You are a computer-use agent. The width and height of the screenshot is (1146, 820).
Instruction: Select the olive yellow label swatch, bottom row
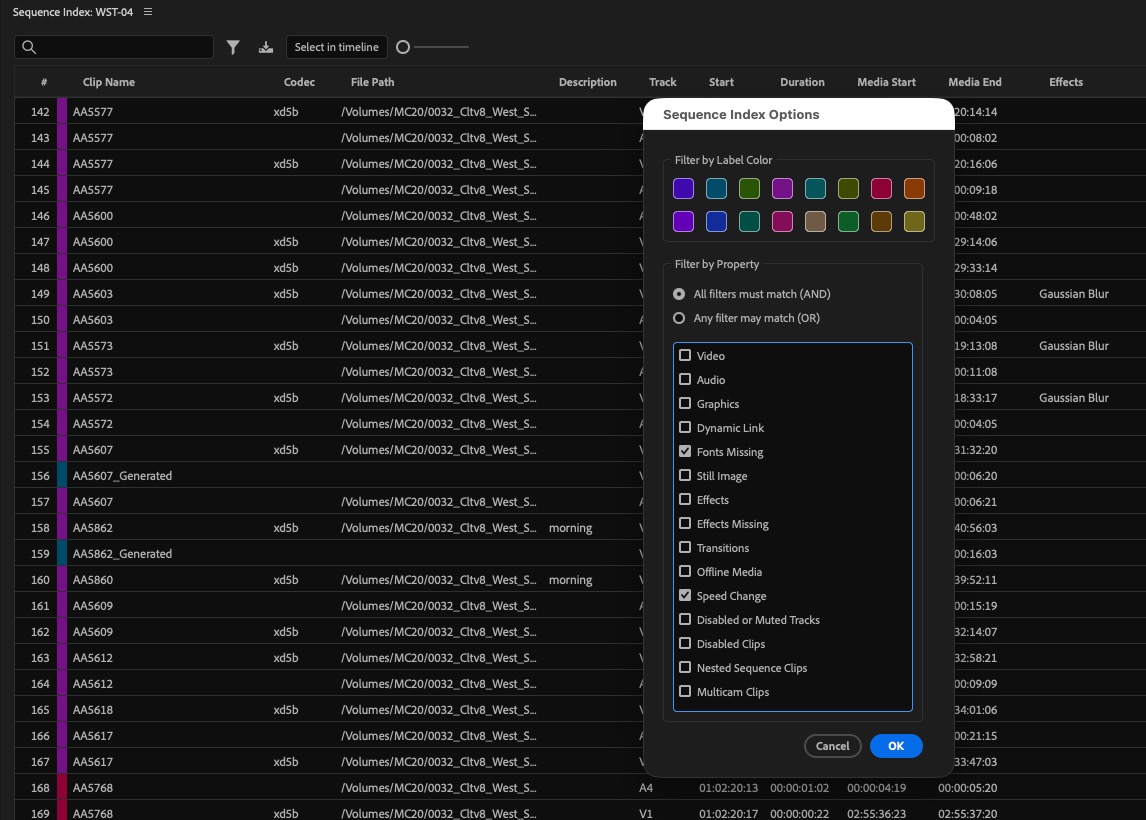pyautogui.click(x=914, y=221)
